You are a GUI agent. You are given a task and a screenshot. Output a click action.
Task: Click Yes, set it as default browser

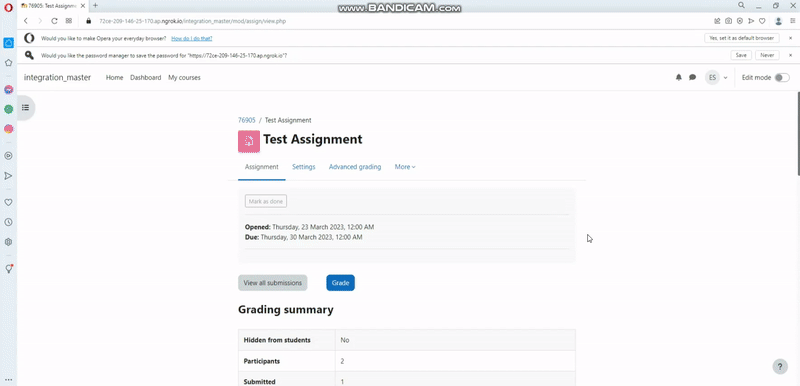point(742,38)
